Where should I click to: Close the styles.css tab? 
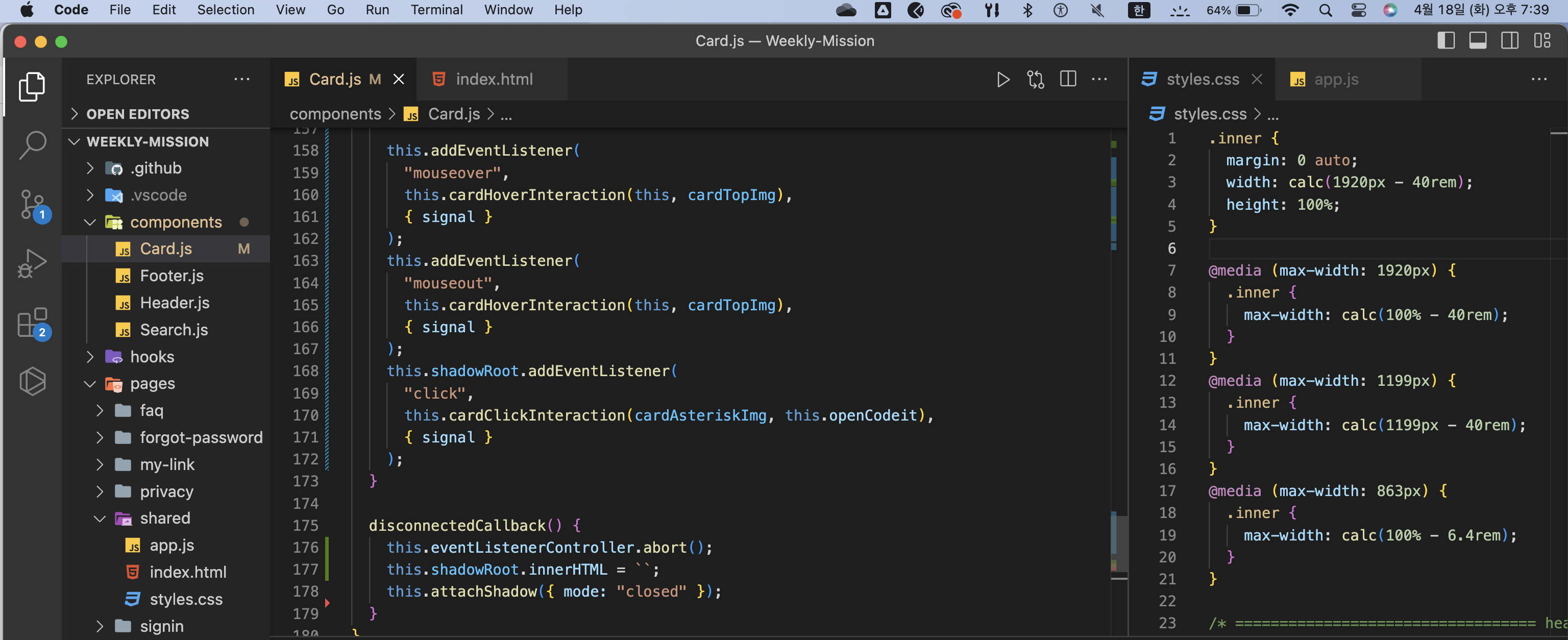pos(1257,80)
